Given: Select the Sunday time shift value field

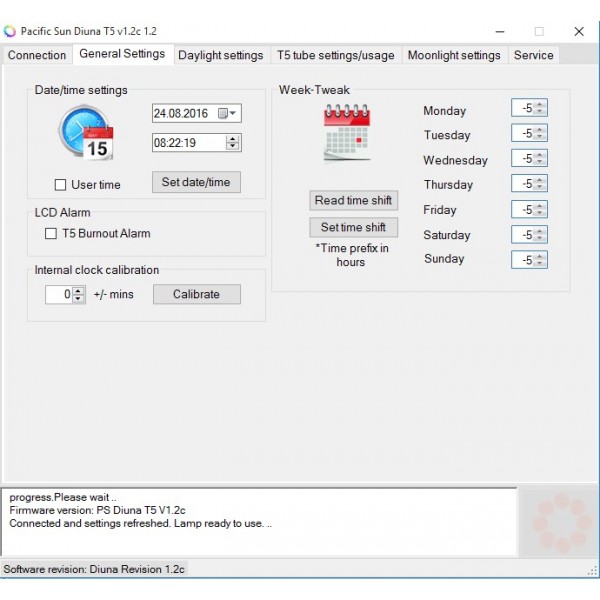Looking at the screenshot, I should coord(523,260).
